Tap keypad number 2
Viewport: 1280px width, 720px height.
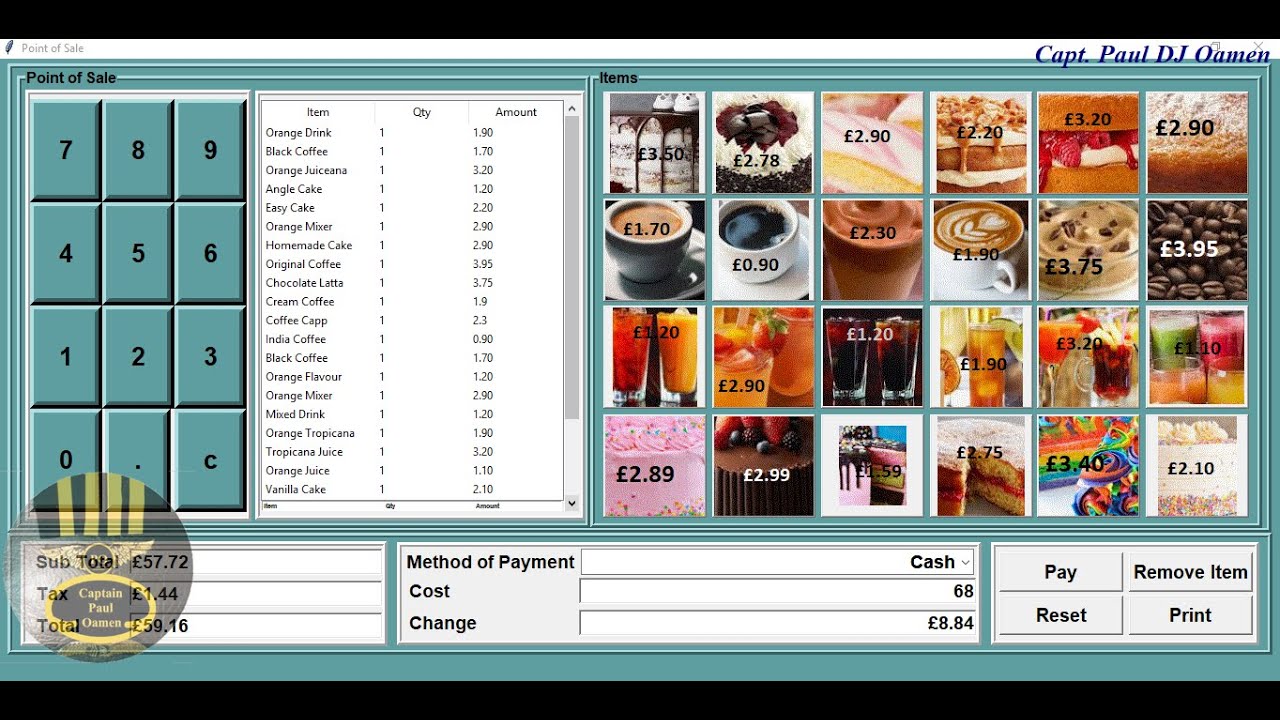138,356
